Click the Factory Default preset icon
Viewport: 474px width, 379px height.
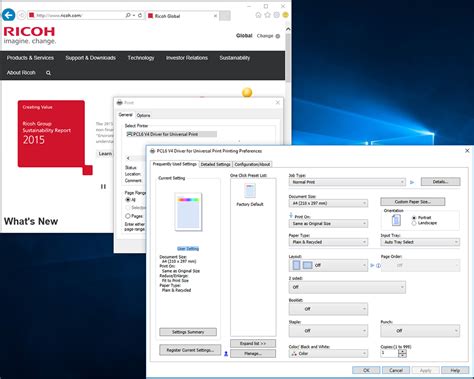[x=250, y=191]
